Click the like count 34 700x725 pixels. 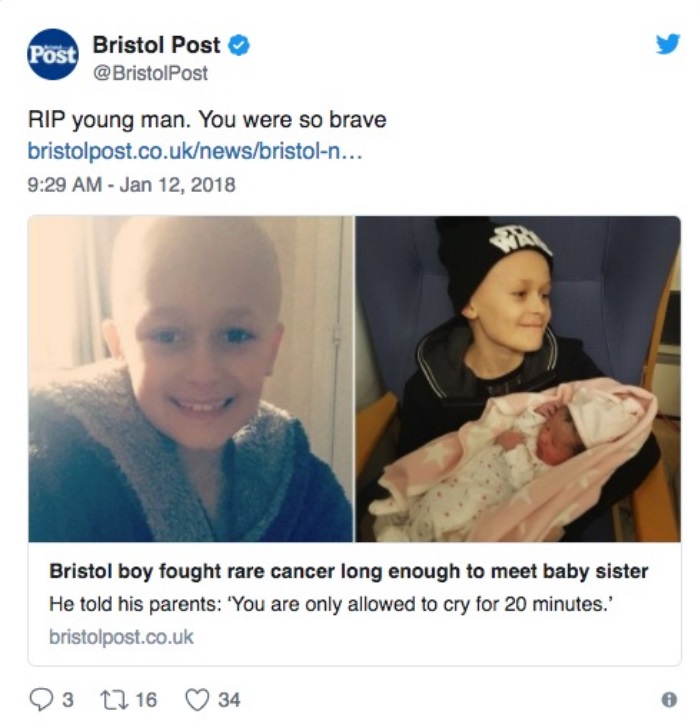coord(229,700)
